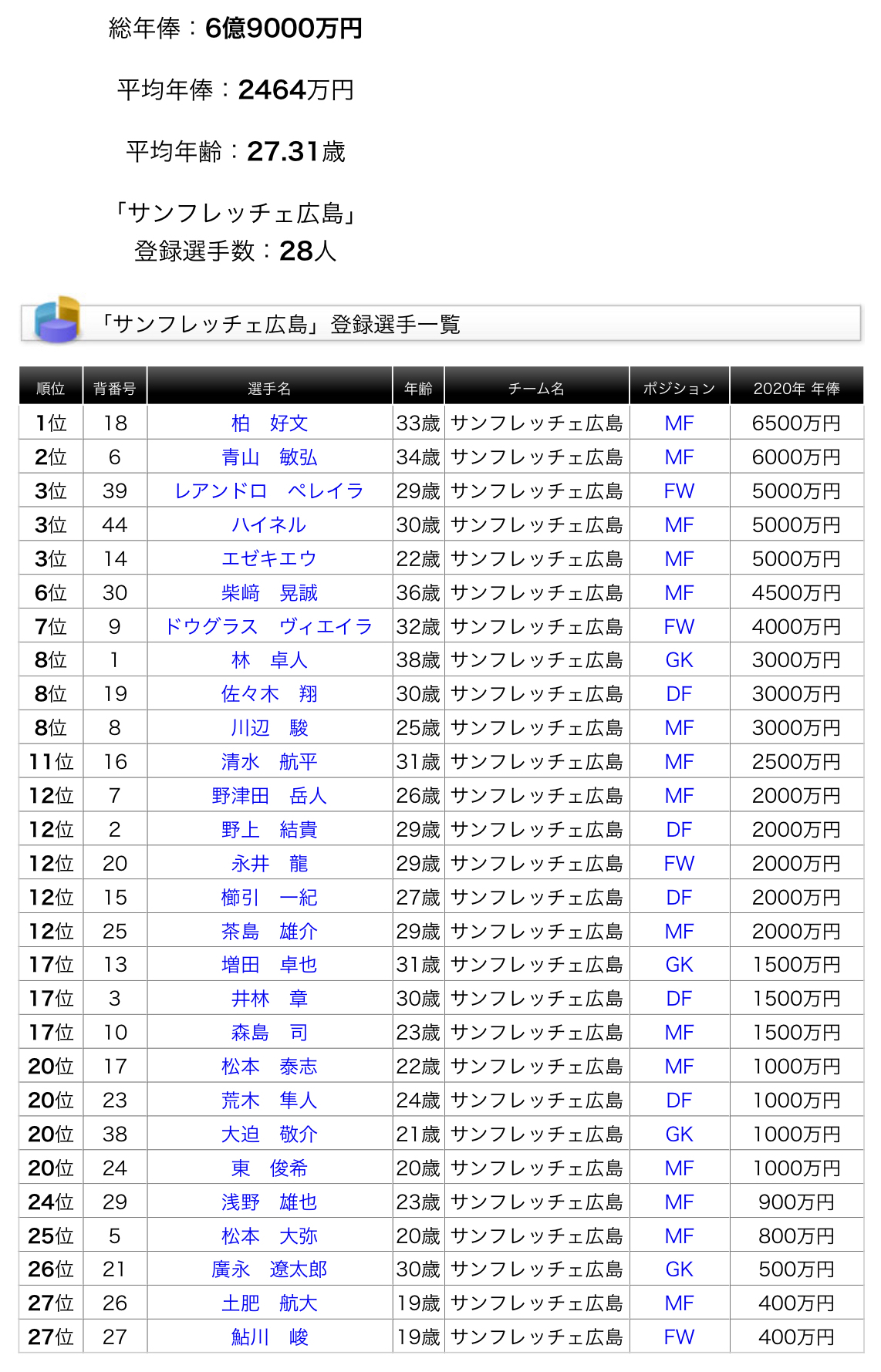Click GK position link in 林 卓人 row
This screenshot has height=1372, width=881.
pyautogui.click(x=679, y=660)
